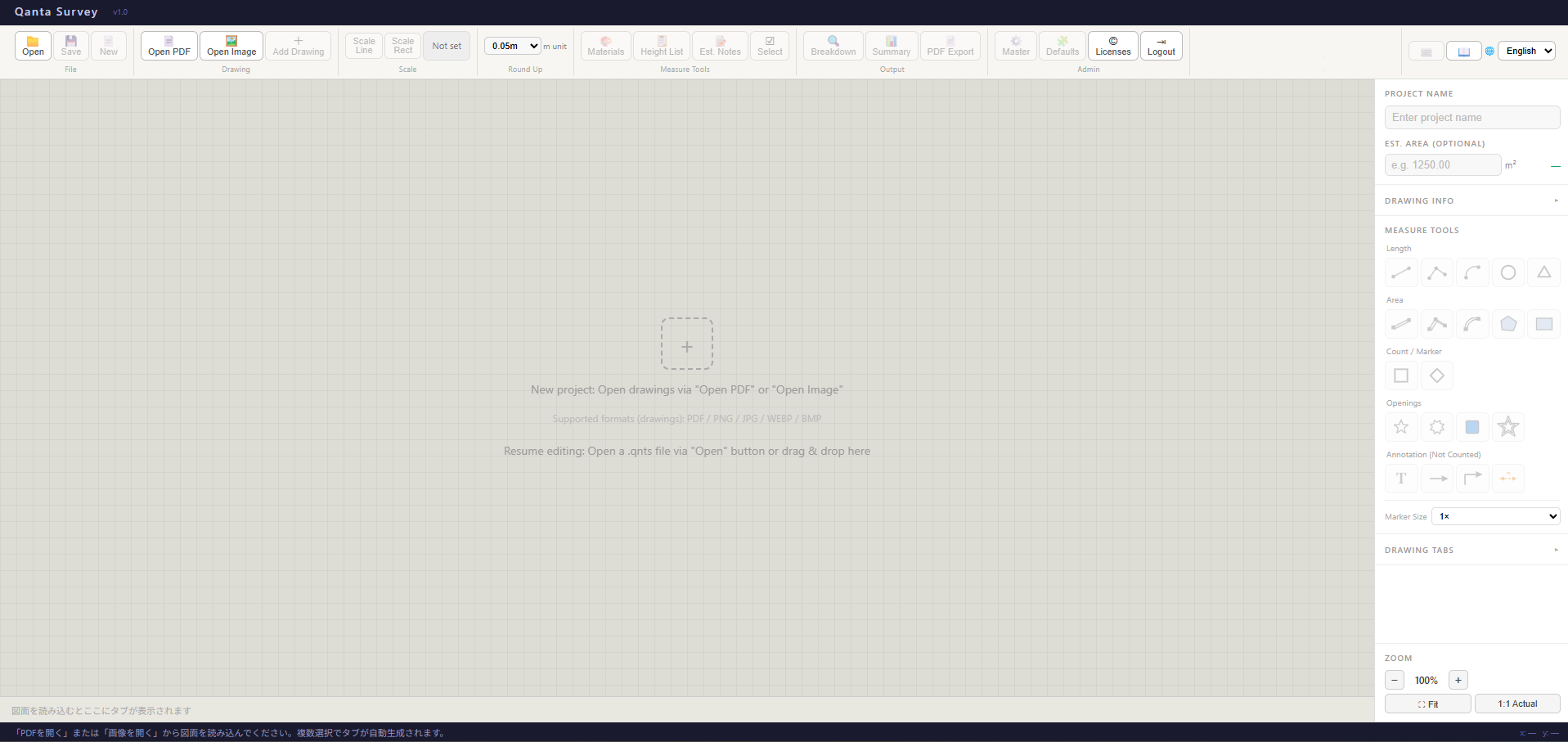This screenshot has width=1568, height=742.
Task: Expand the Drawing Tabs section
Action: pos(1471,550)
